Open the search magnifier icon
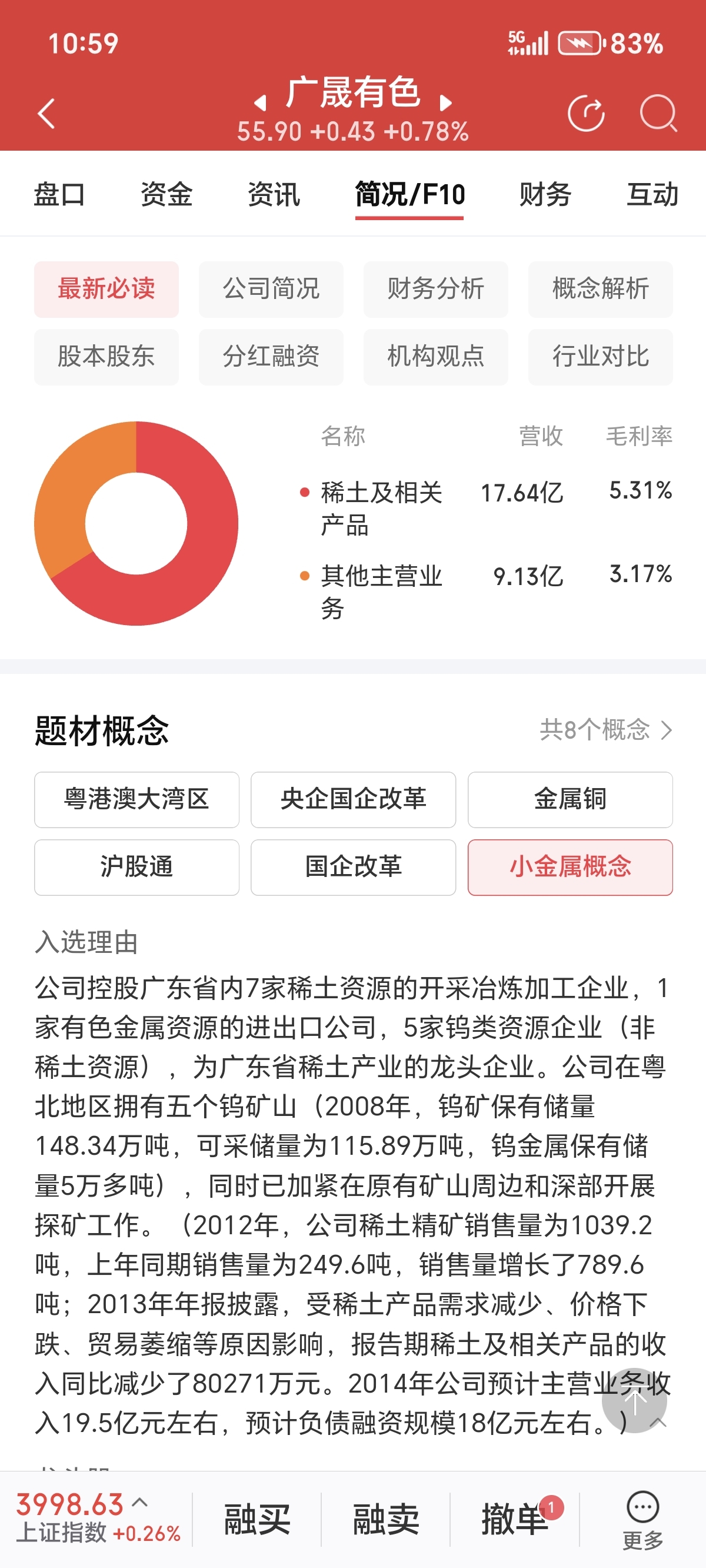Screen dimensions: 706x1568 tap(658, 114)
